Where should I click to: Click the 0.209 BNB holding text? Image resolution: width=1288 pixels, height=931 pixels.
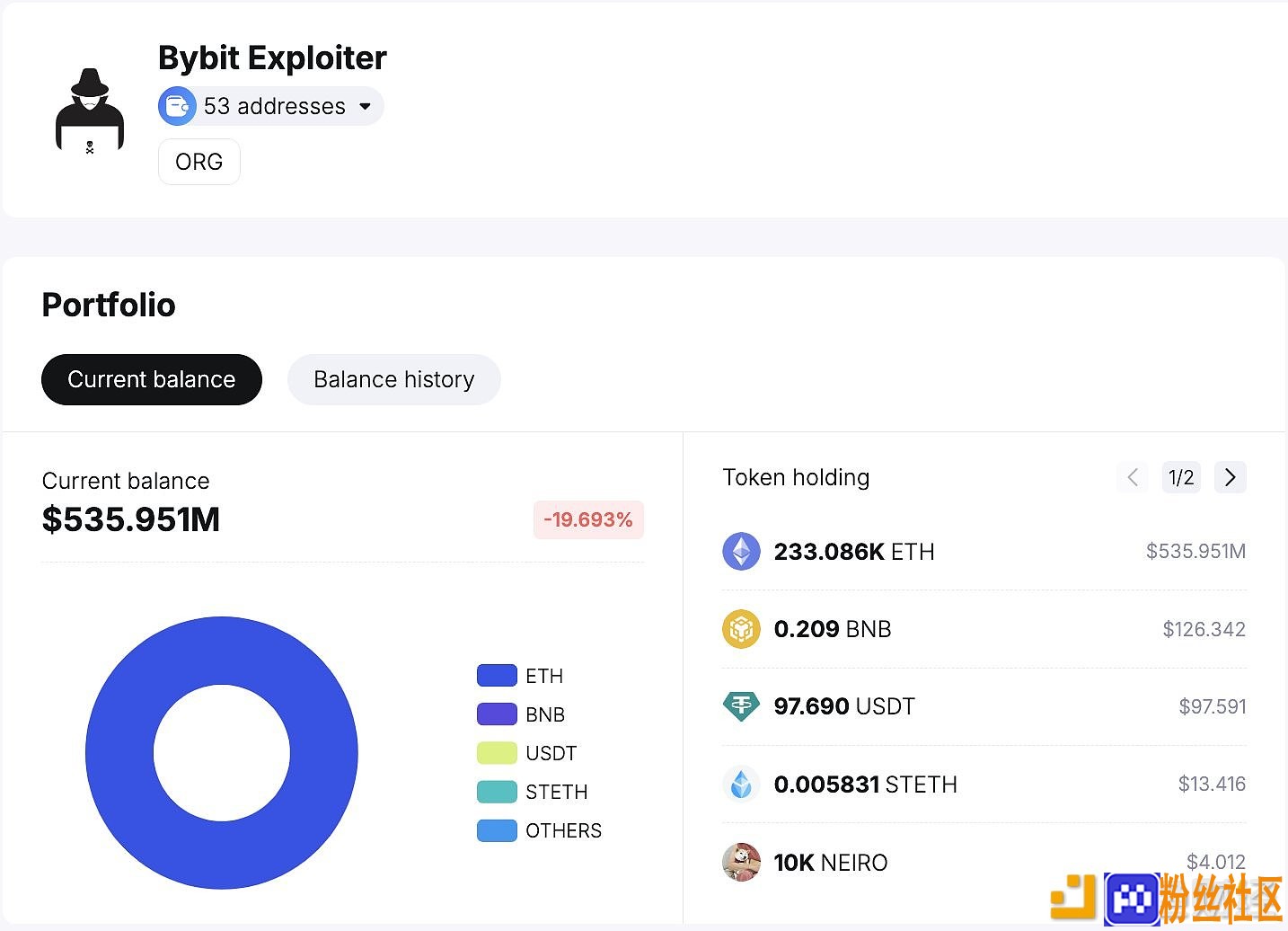click(x=833, y=629)
